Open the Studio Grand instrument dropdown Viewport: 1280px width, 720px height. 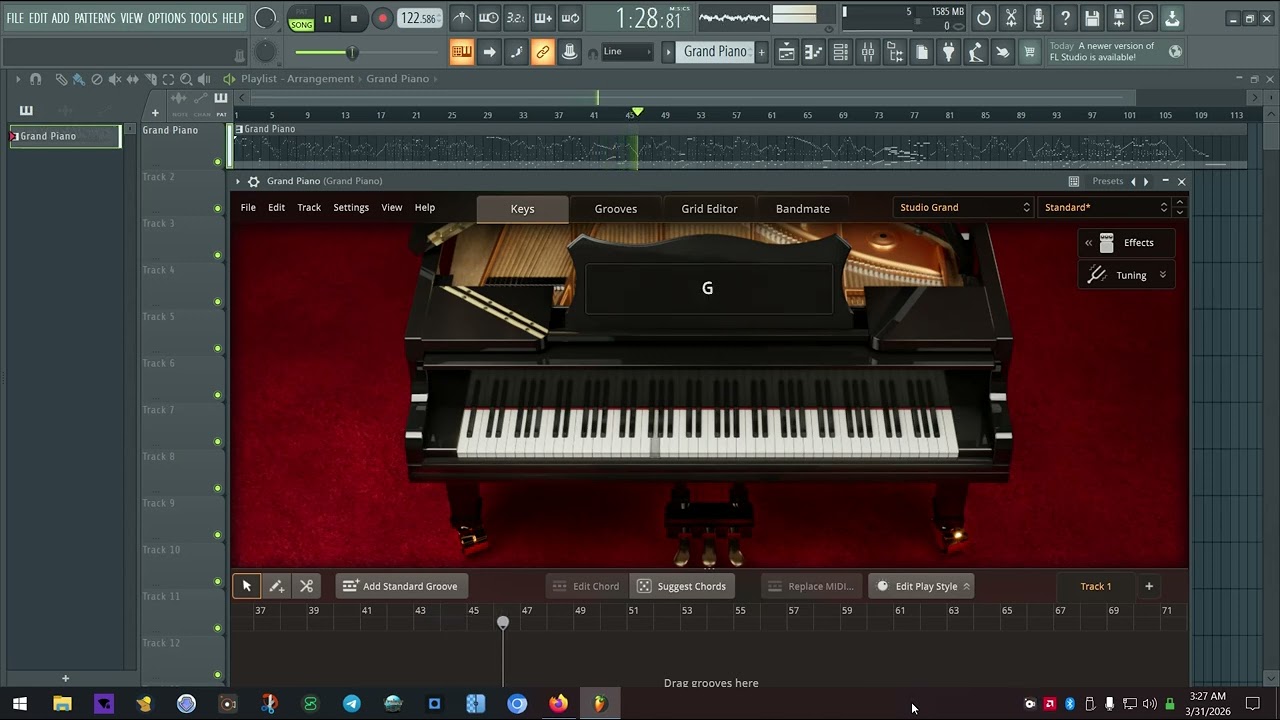pos(964,207)
